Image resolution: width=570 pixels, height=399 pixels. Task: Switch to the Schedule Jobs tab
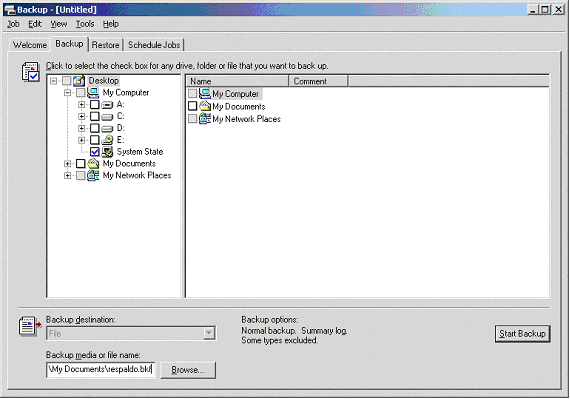point(154,45)
